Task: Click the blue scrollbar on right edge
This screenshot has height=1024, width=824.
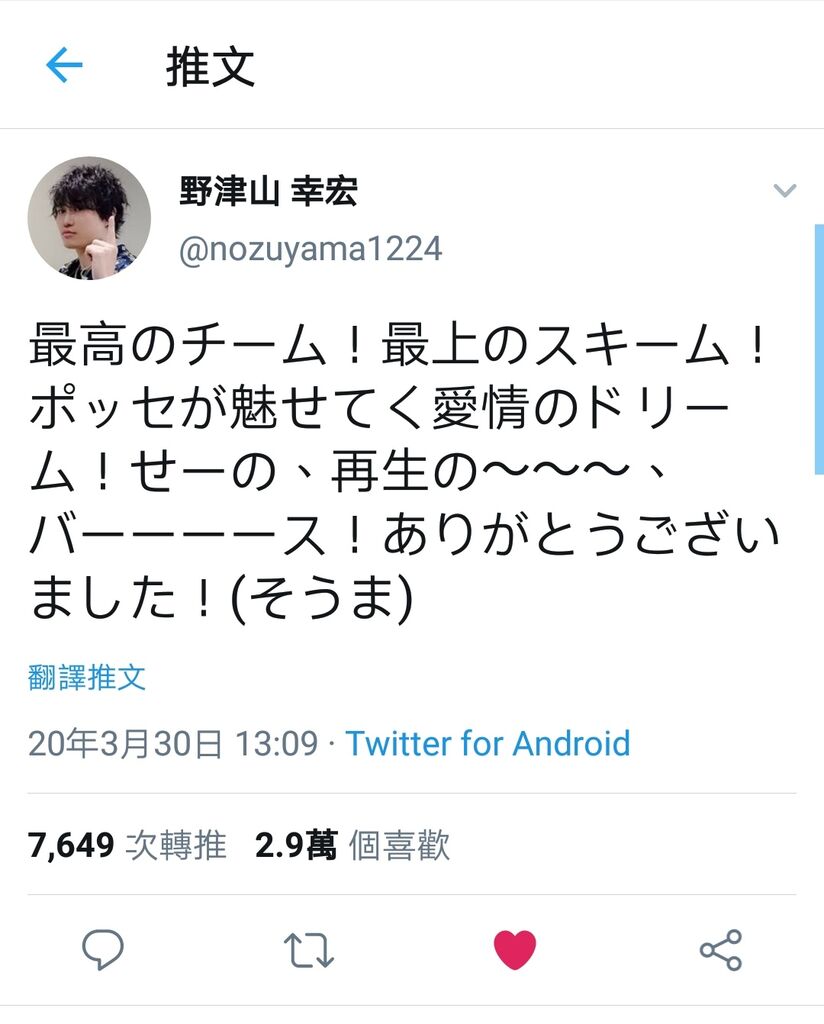Action: tap(819, 349)
